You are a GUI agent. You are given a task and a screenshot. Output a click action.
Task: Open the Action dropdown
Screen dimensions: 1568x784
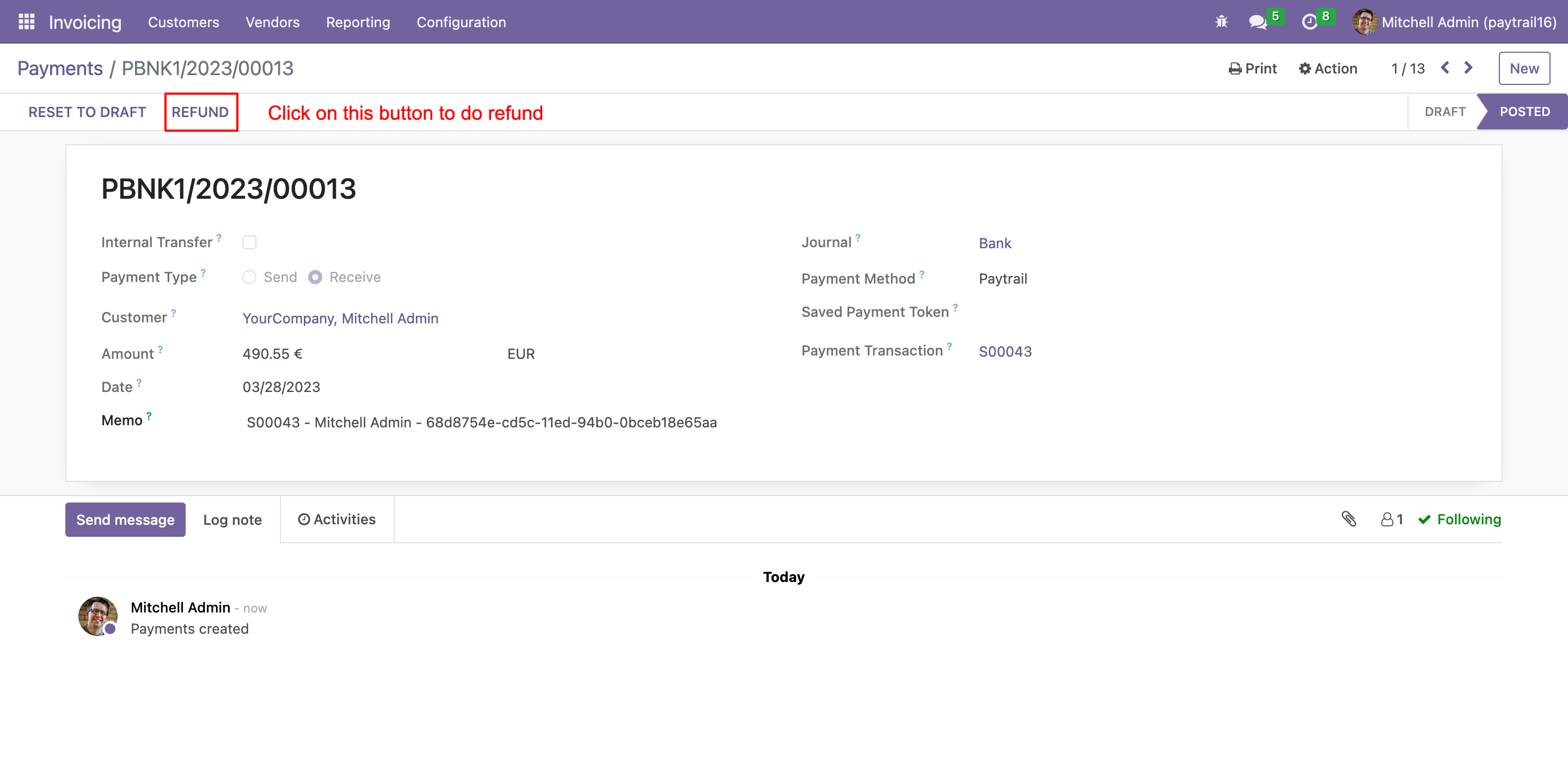(1327, 68)
